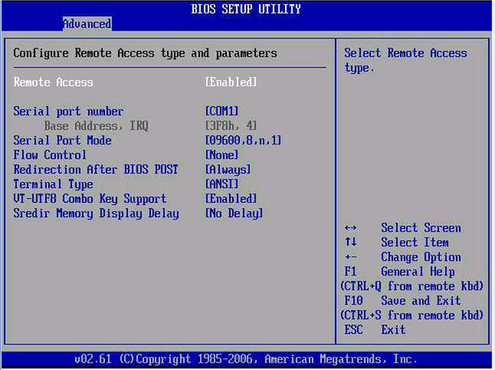Open the [No Delay] value
The height and width of the screenshot is (370, 495).
click(x=234, y=213)
